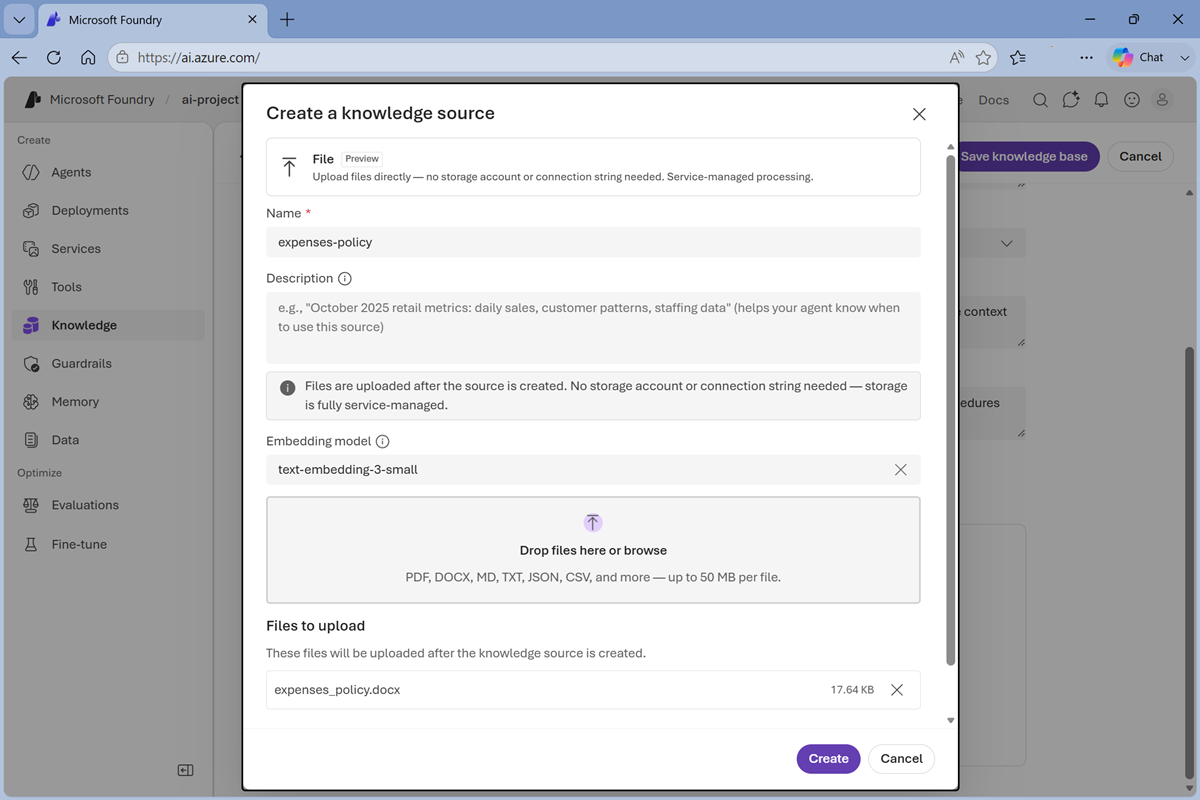The image size is (1200, 800).
Task: Open Tools in the sidebar
Action: coord(108,287)
